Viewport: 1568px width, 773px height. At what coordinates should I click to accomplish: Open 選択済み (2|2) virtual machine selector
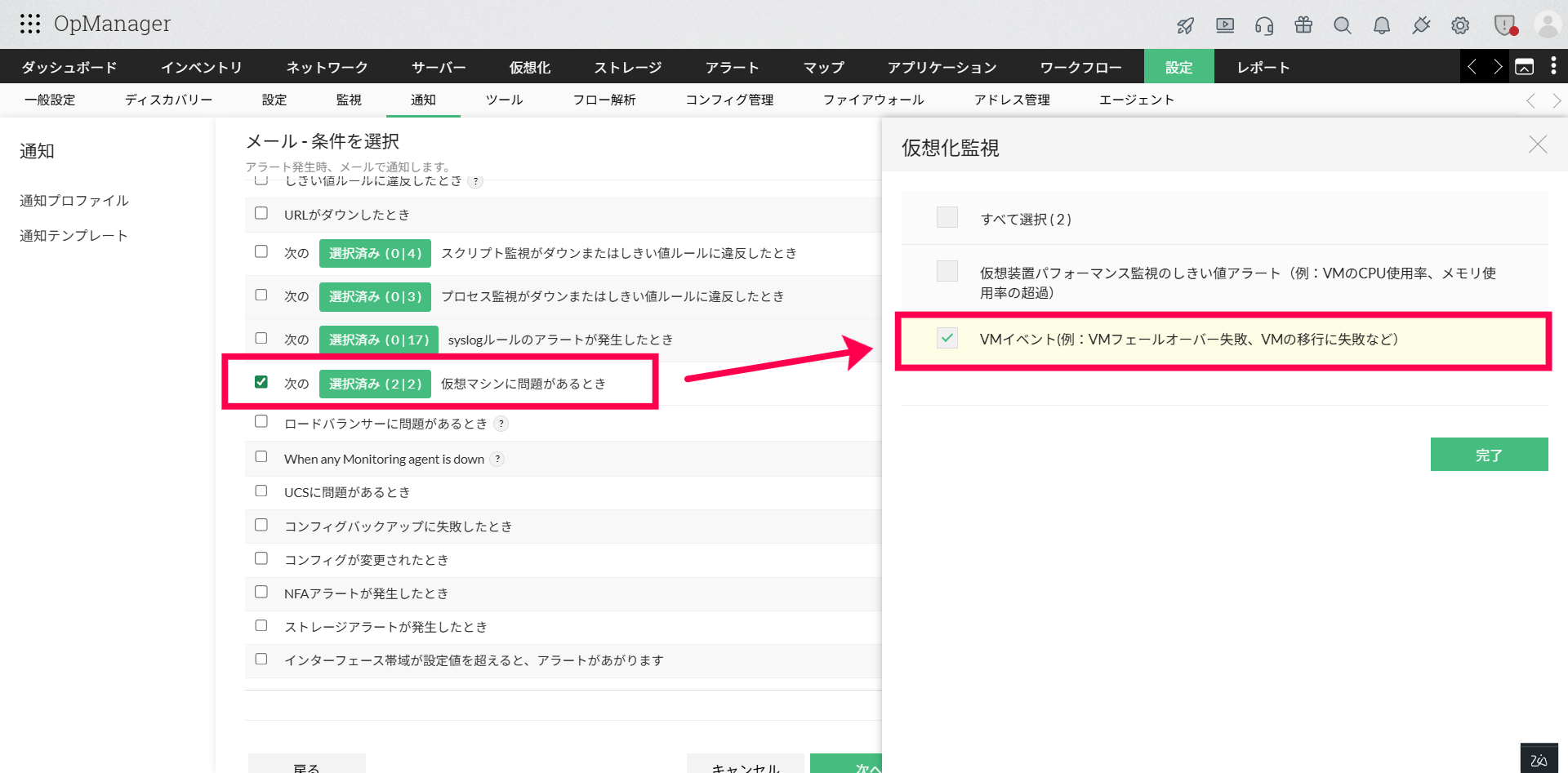pos(375,384)
